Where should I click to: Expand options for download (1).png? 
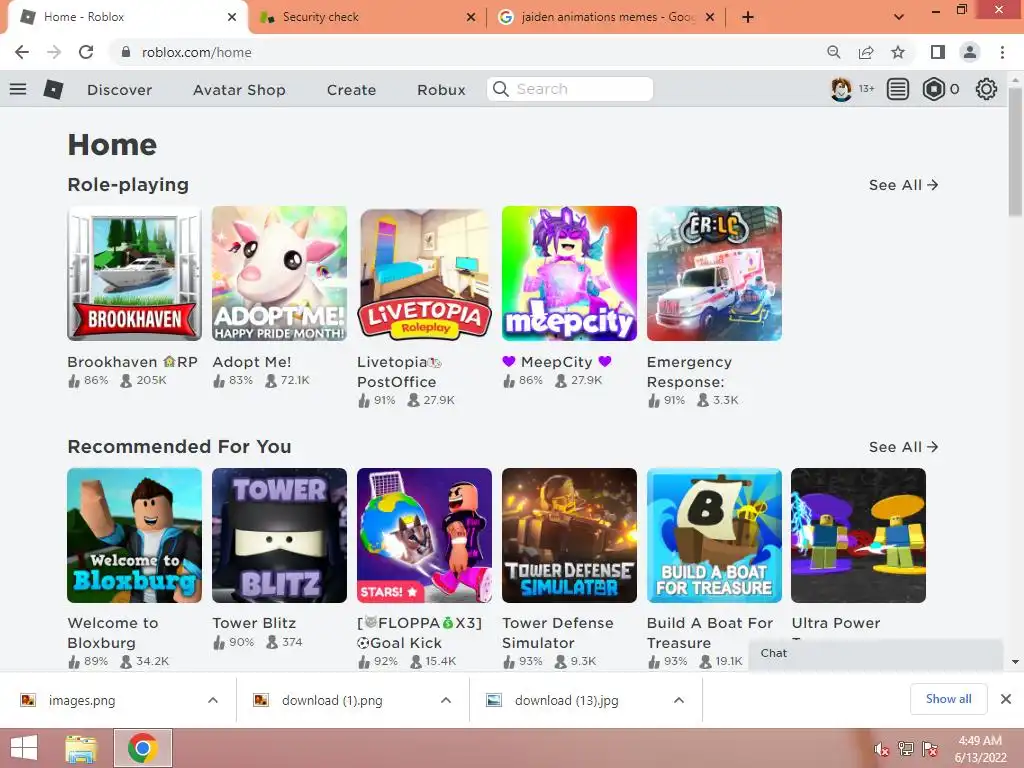point(446,700)
